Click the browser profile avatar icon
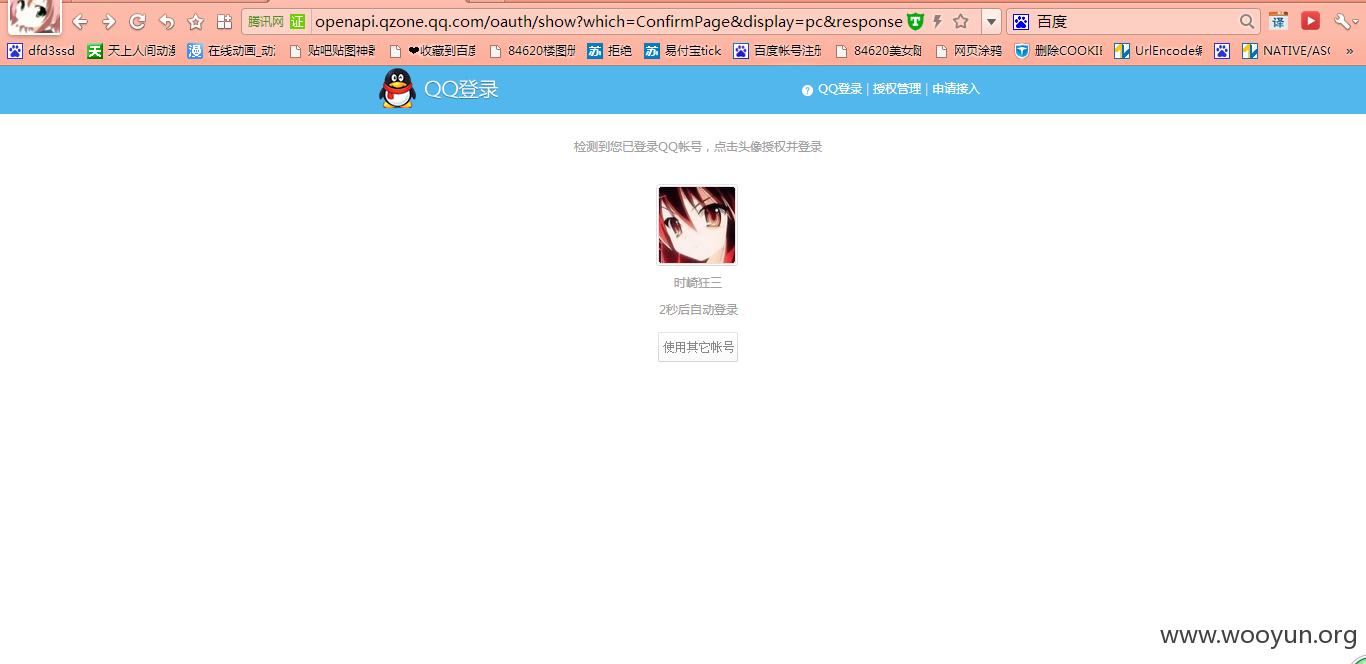The width and height of the screenshot is (1366, 664). click(x=33, y=17)
